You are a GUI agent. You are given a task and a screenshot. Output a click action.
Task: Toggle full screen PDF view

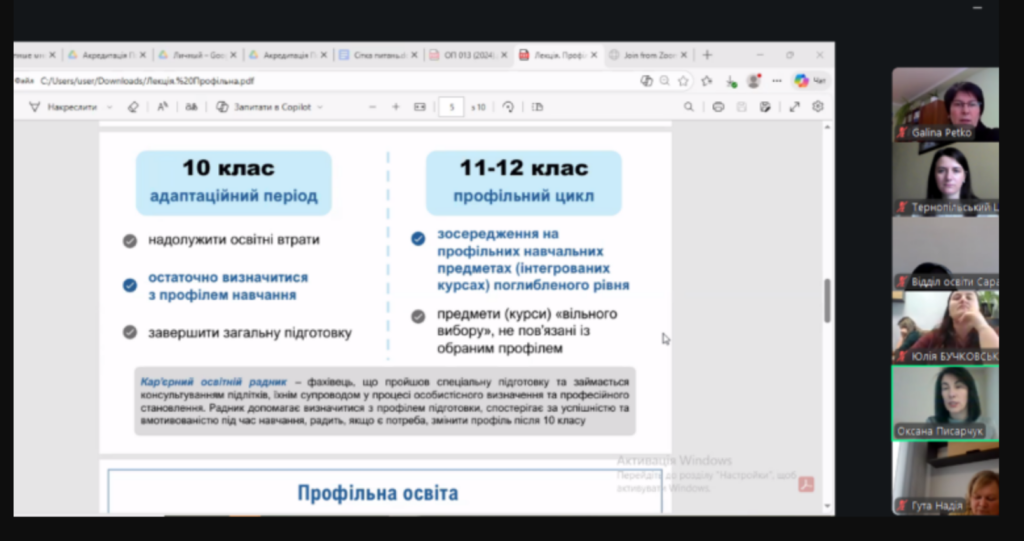click(794, 107)
